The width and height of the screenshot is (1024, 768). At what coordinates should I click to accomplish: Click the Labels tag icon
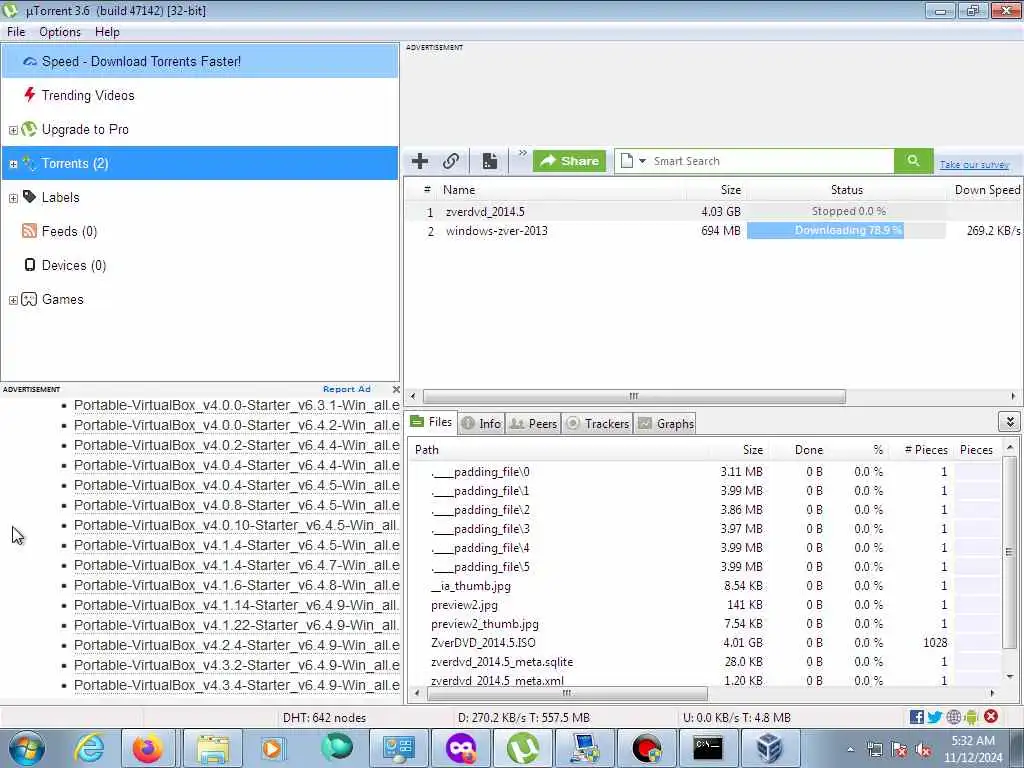[29, 197]
